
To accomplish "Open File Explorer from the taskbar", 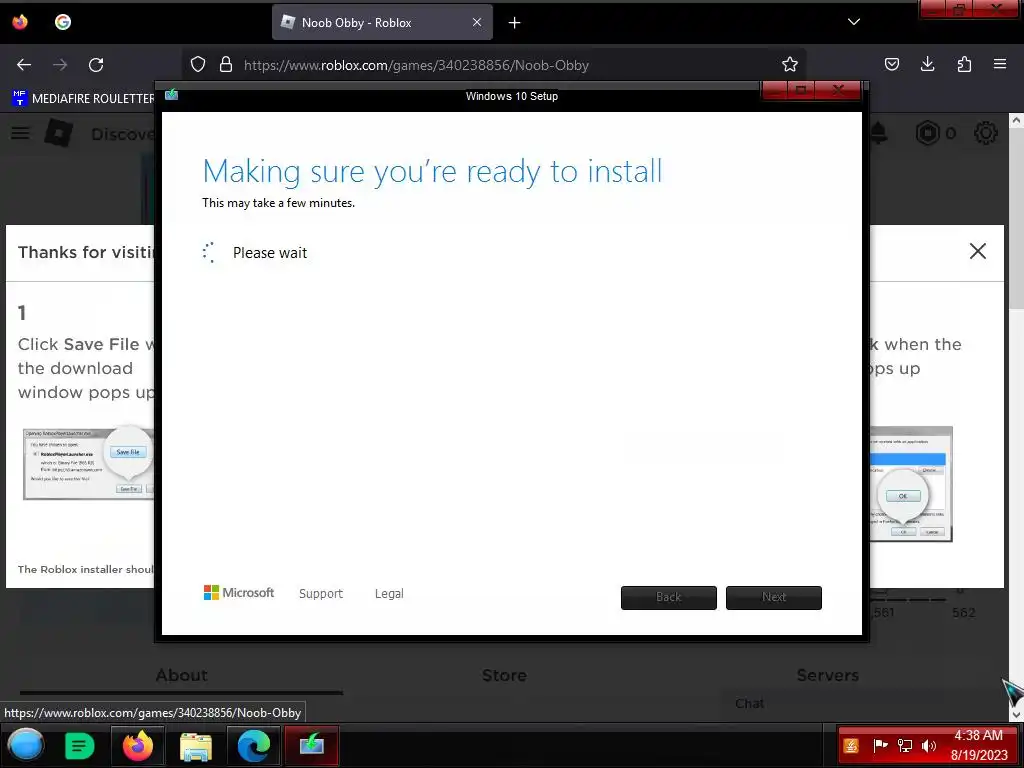I will coord(196,745).
